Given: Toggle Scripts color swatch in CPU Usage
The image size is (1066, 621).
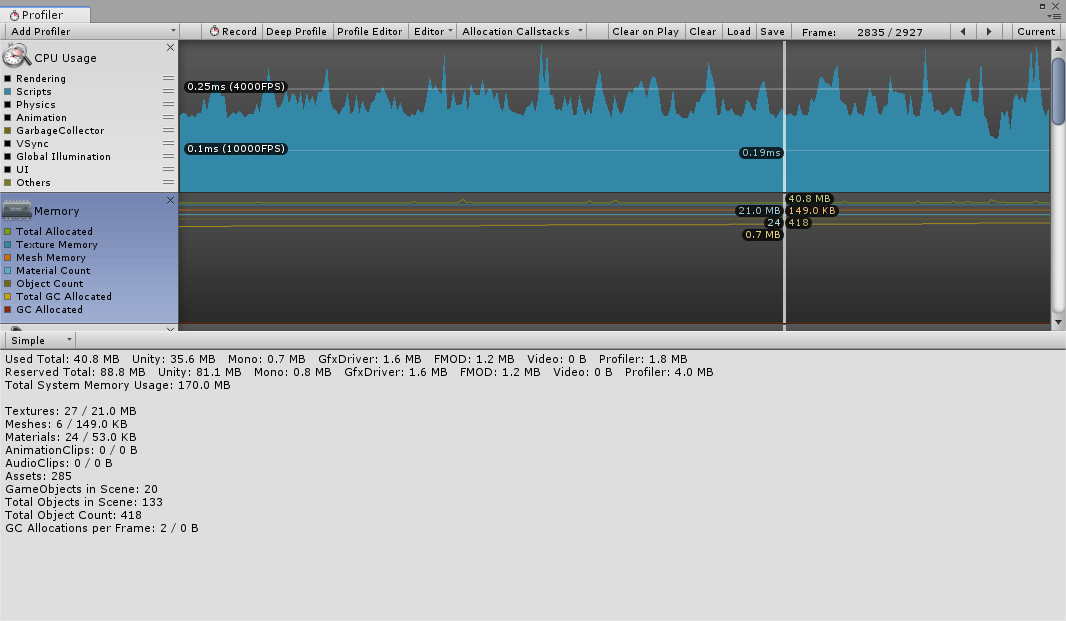Looking at the screenshot, I should pos(7,92).
